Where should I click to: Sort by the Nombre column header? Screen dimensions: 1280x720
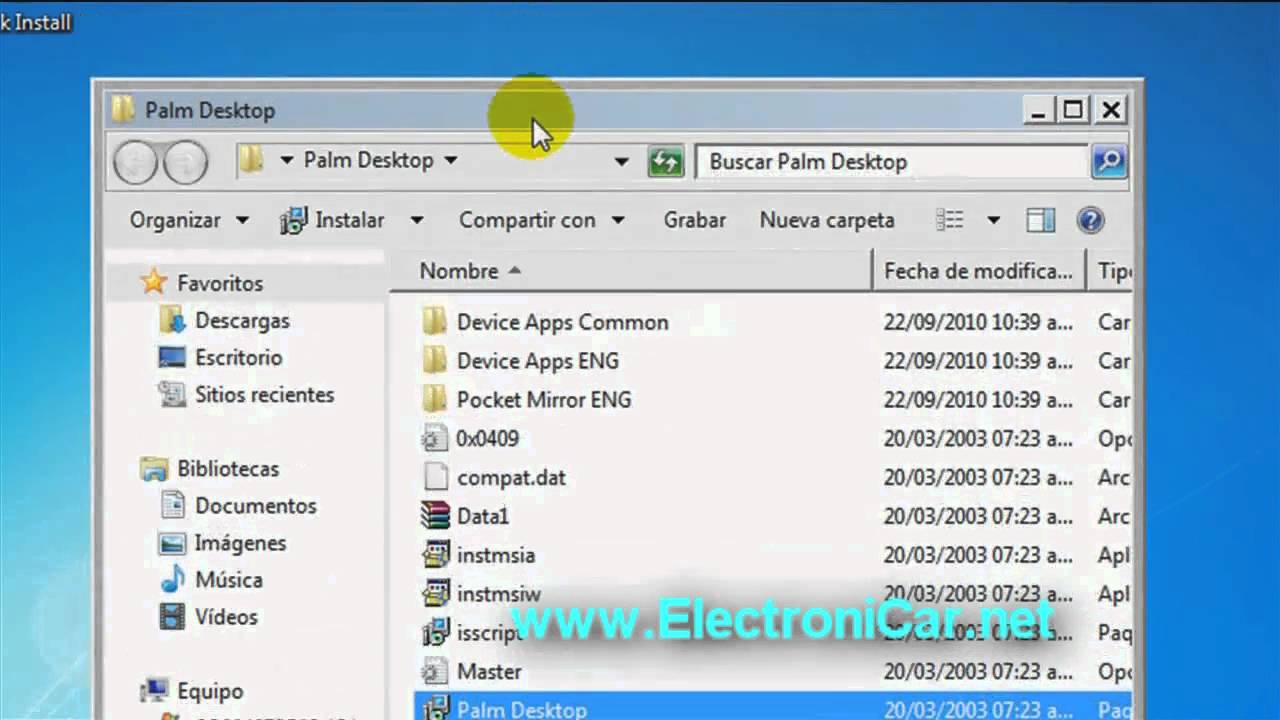click(631, 271)
